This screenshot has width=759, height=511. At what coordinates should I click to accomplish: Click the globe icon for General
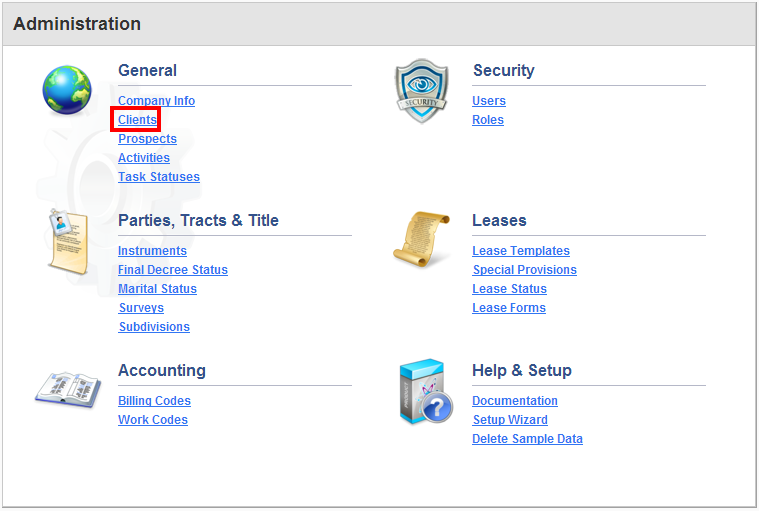[67, 90]
